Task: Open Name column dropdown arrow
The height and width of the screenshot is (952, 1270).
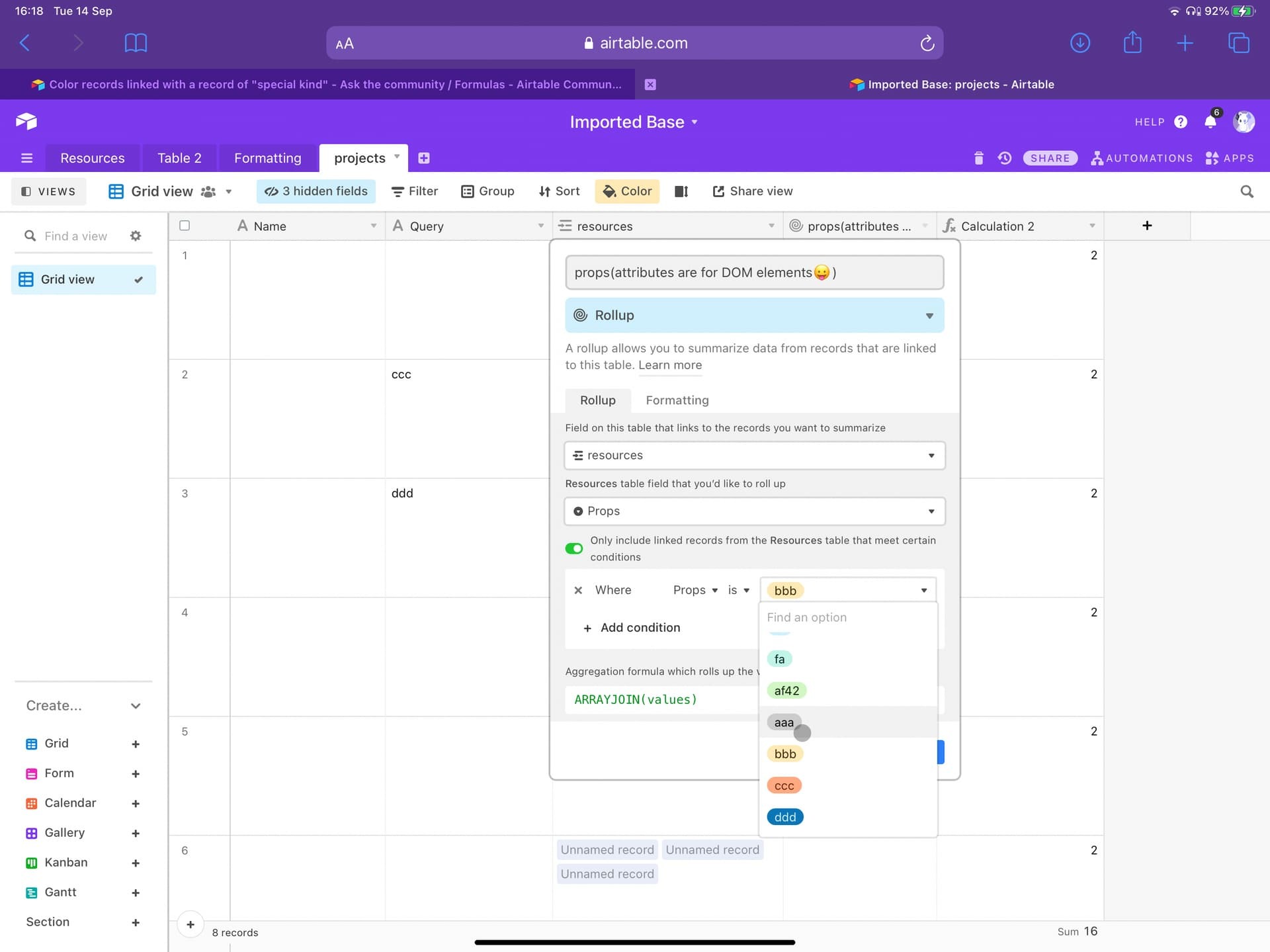Action: click(374, 226)
